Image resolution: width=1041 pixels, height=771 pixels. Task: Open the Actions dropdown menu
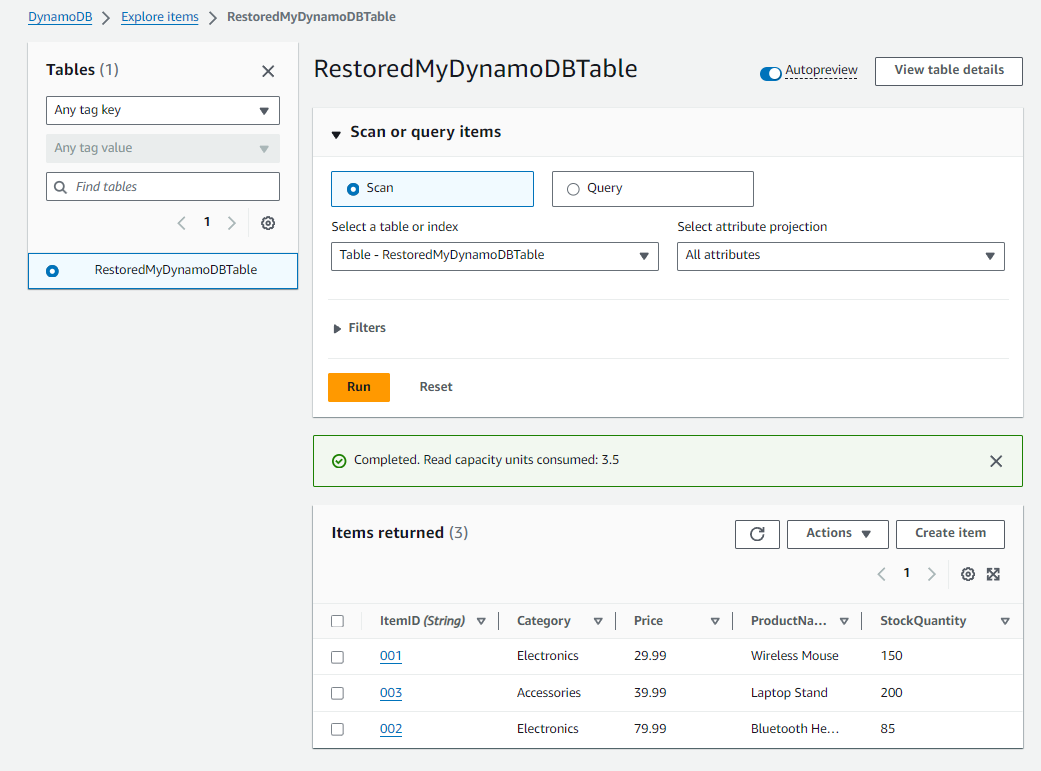(837, 534)
